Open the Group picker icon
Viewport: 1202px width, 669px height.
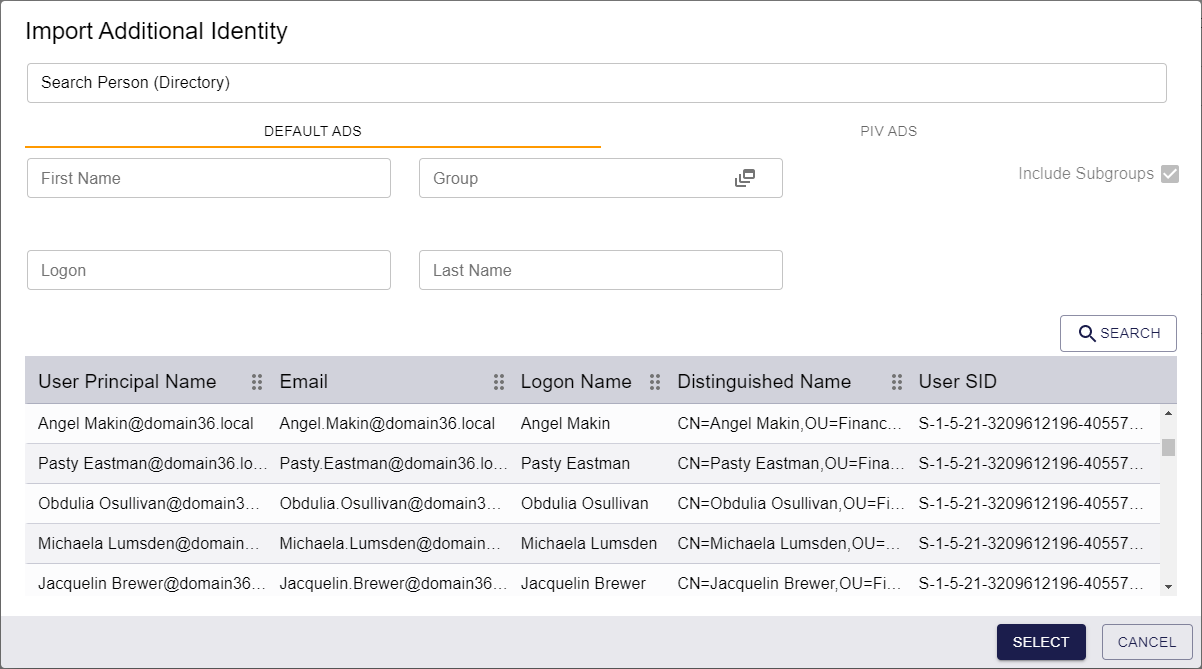tap(744, 178)
